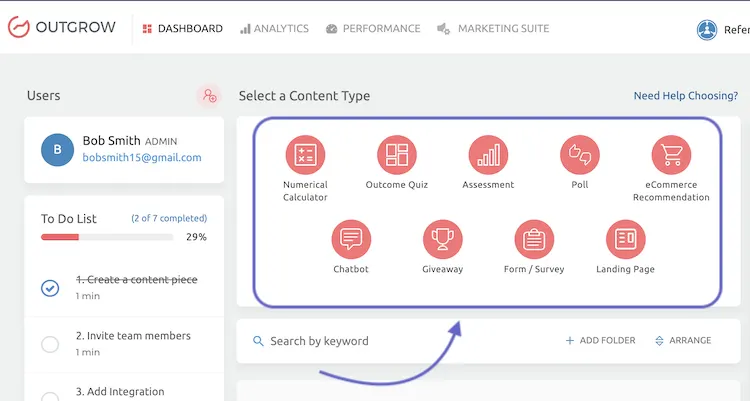Click the Select a Content Type heading

pos(304,96)
